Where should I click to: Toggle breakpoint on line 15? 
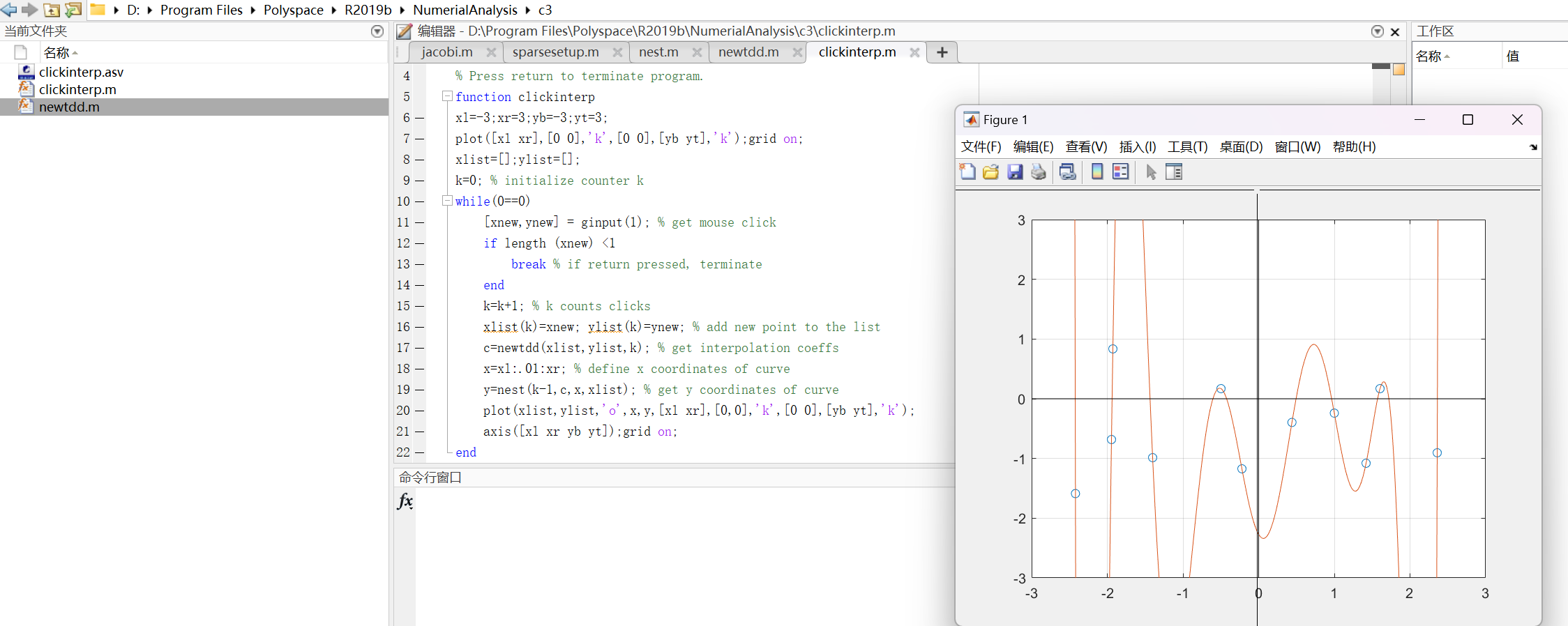(419, 306)
